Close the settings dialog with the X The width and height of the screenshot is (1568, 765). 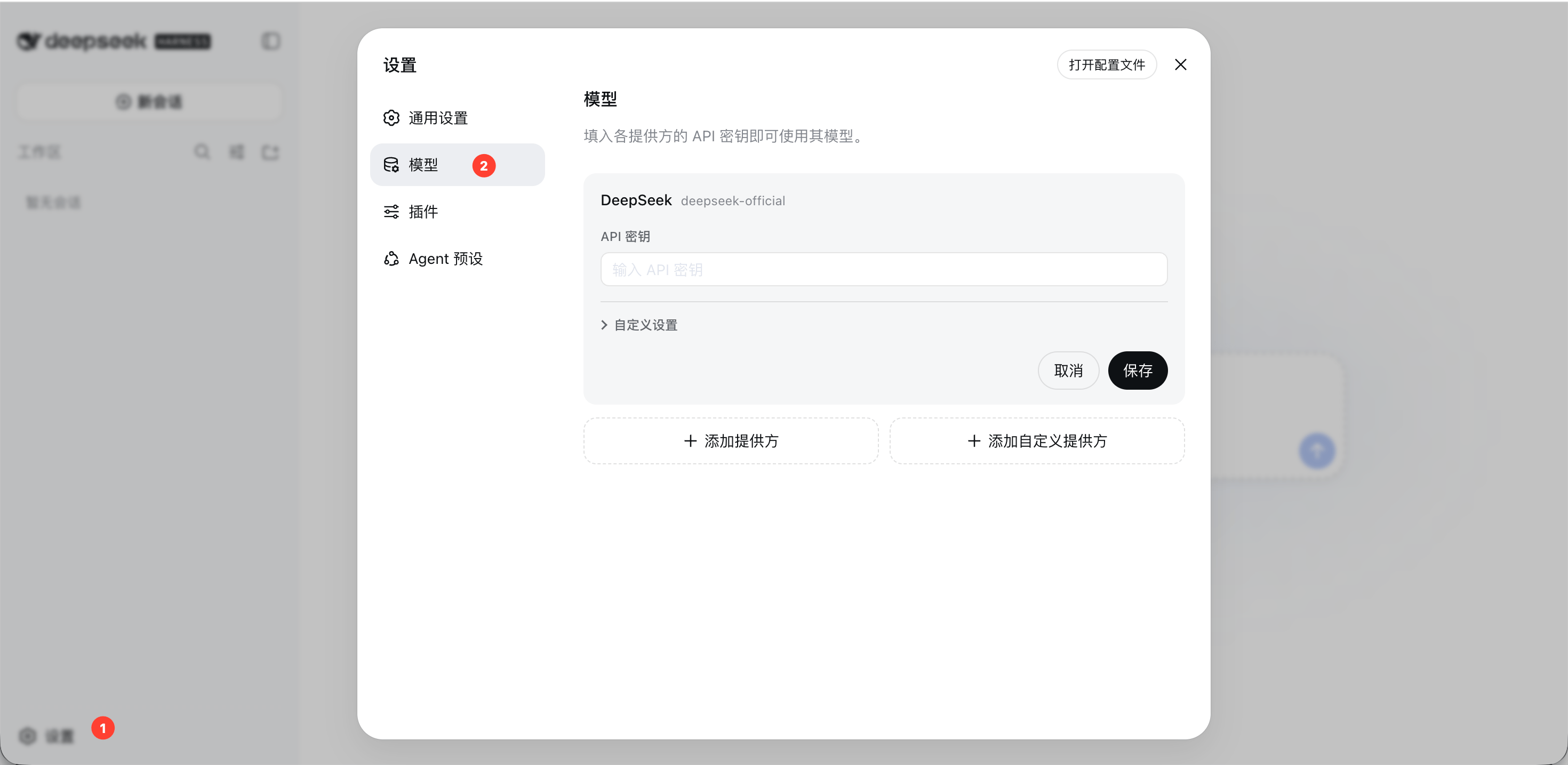coord(1180,65)
